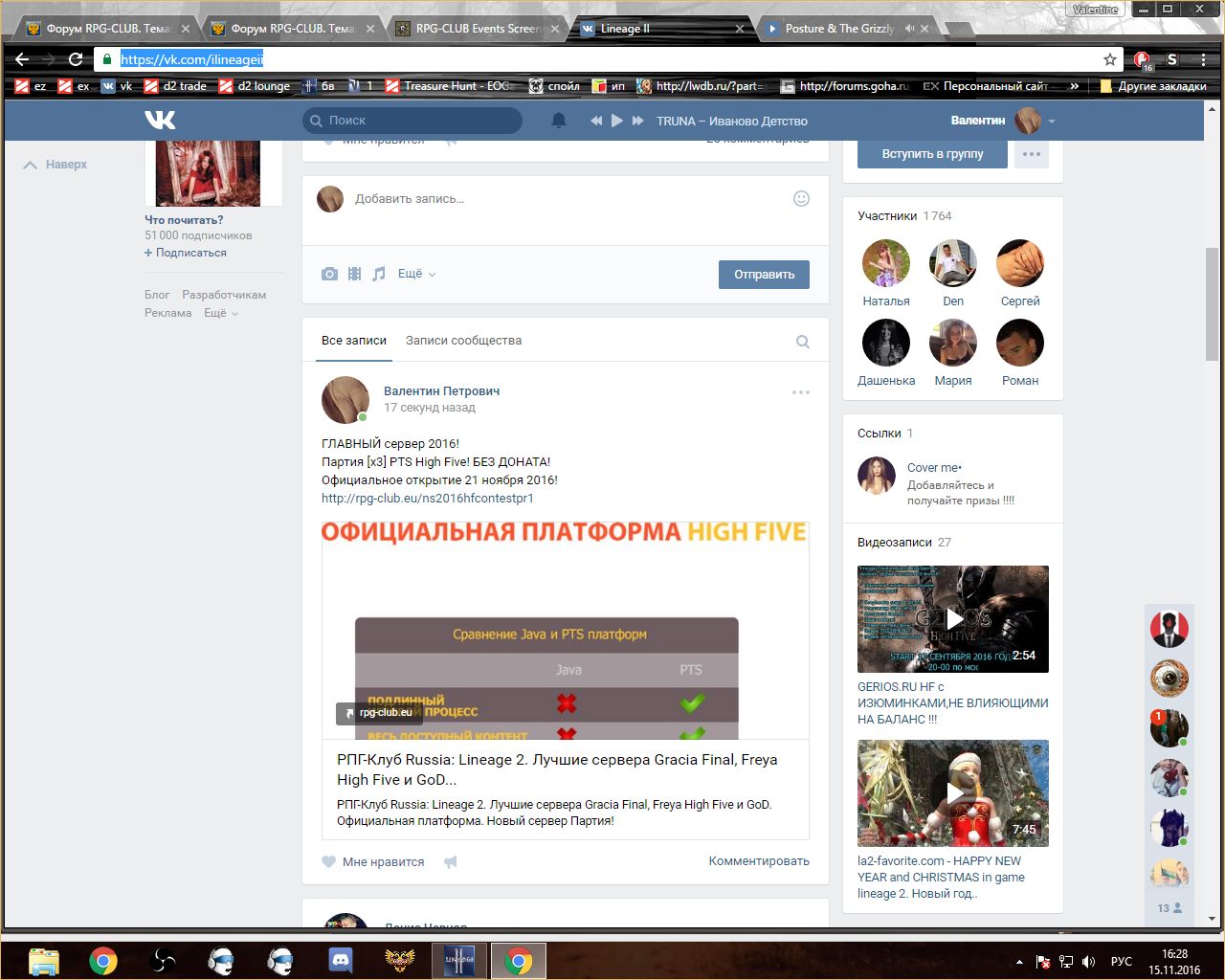Open the Chrome three-dots menu
Viewport: 1225px width, 980px height.
coord(1204,59)
